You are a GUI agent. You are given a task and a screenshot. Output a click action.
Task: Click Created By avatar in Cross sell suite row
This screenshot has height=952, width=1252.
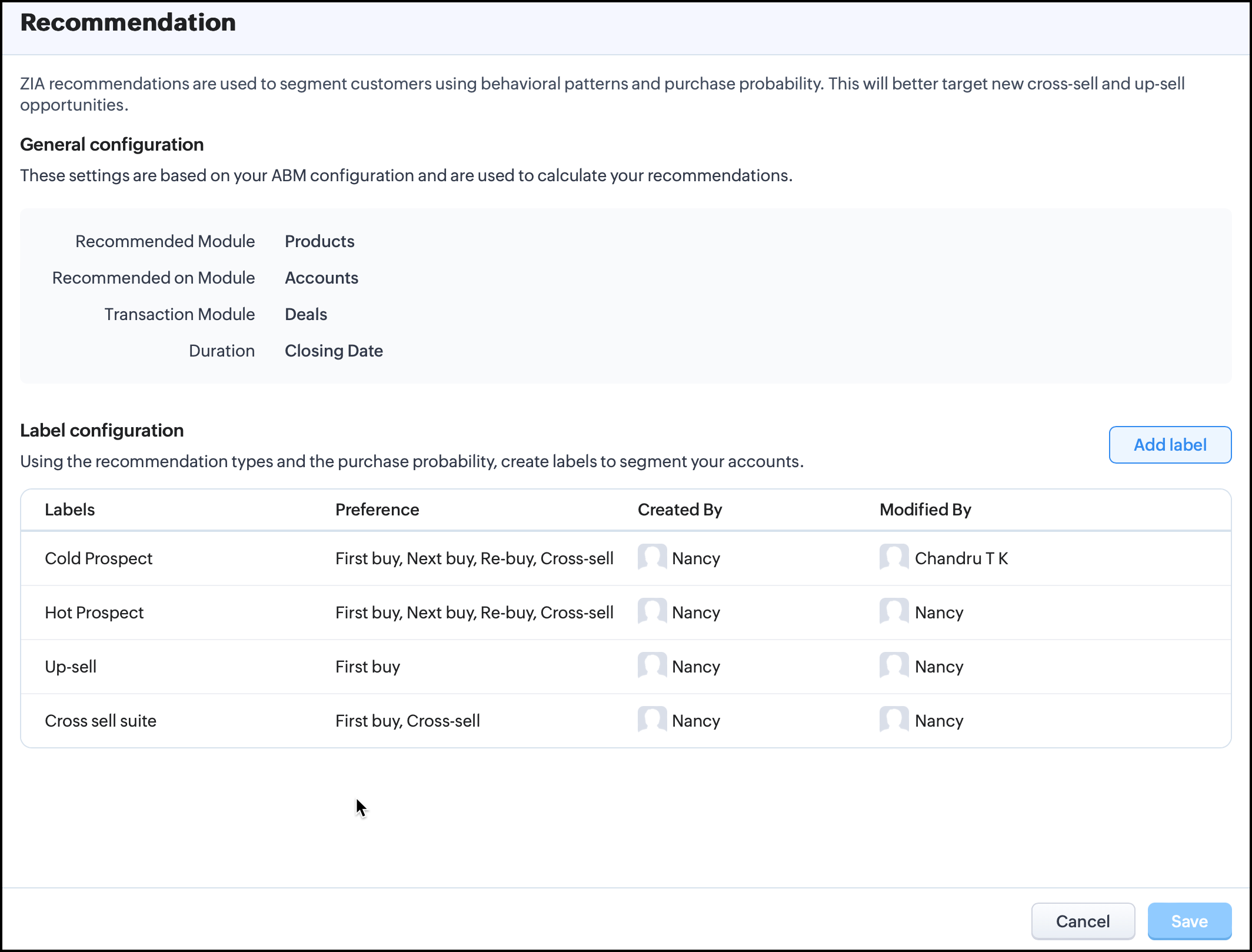652,719
